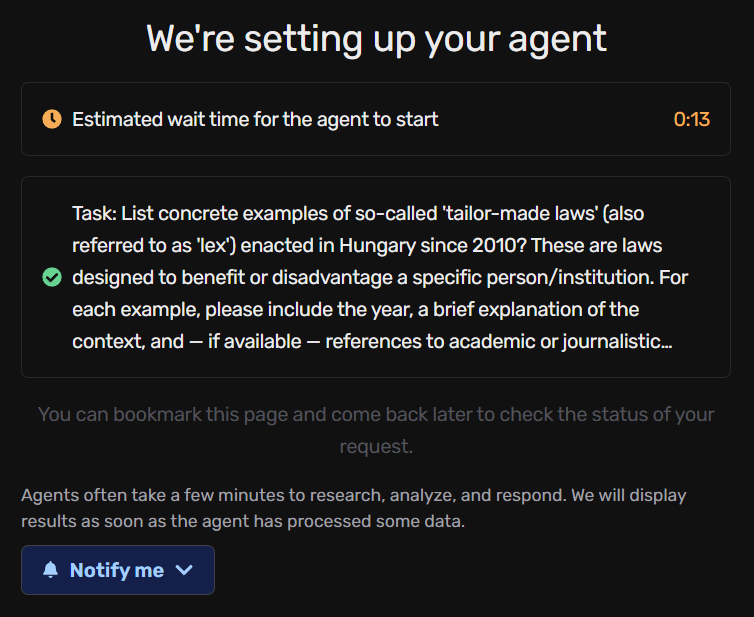This screenshot has height=617, width=754.
Task: Select the Estimated wait time label
Action: pyautogui.click(x=255, y=119)
